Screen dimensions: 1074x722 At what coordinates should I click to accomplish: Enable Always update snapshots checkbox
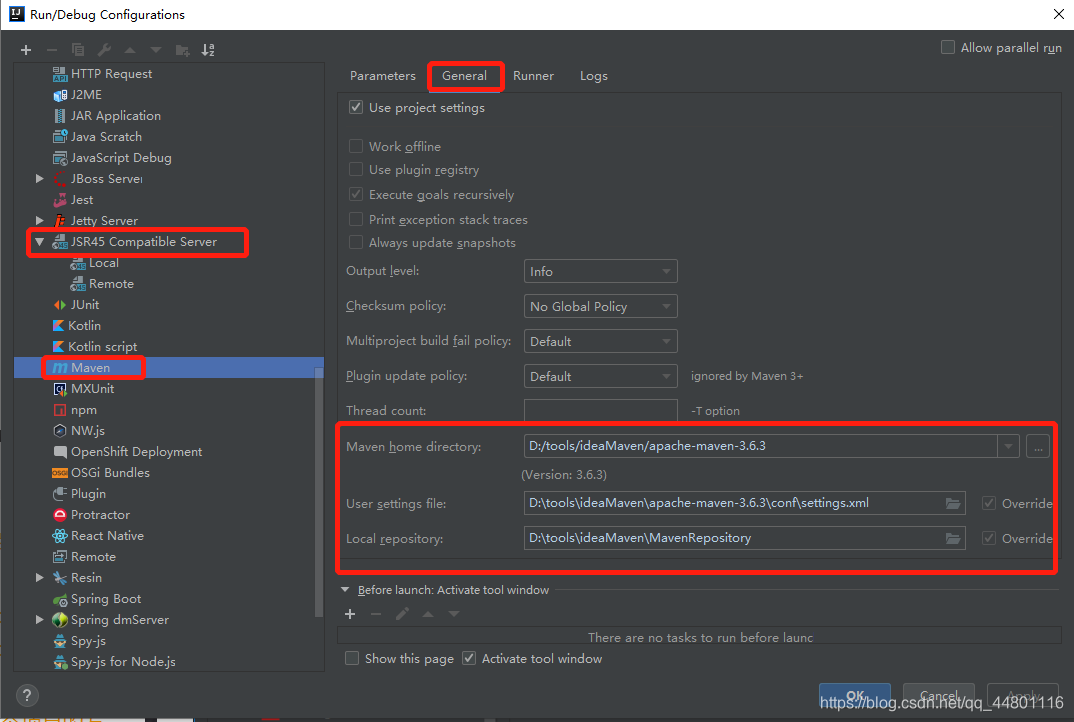(355, 242)
